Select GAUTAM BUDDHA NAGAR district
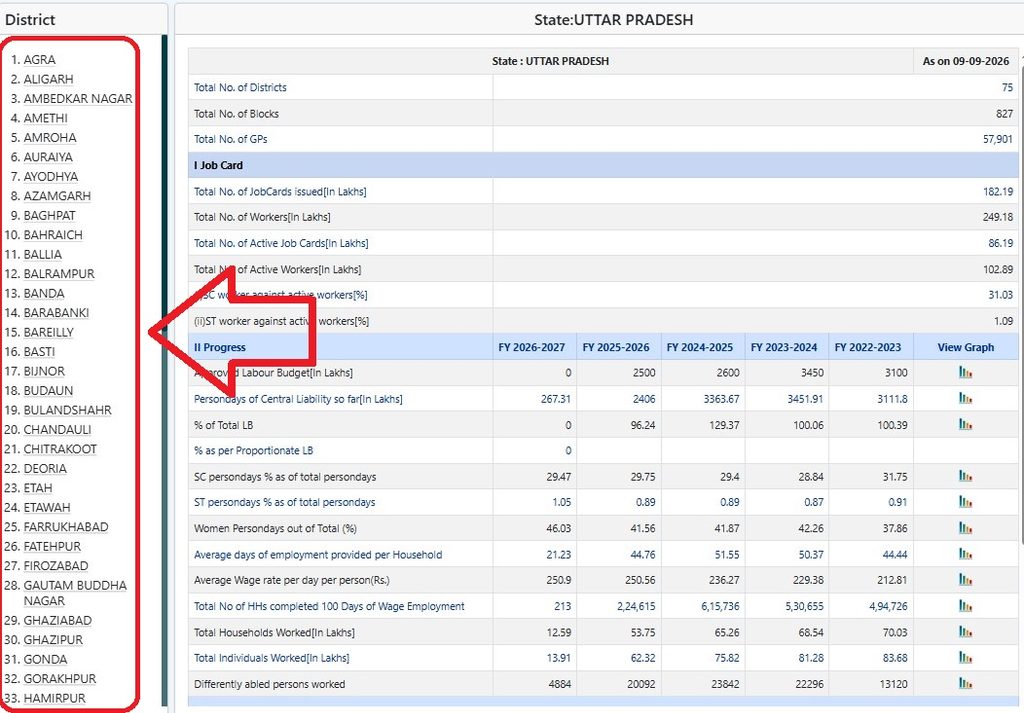The image size is (1024, 713). click(75, 593)
